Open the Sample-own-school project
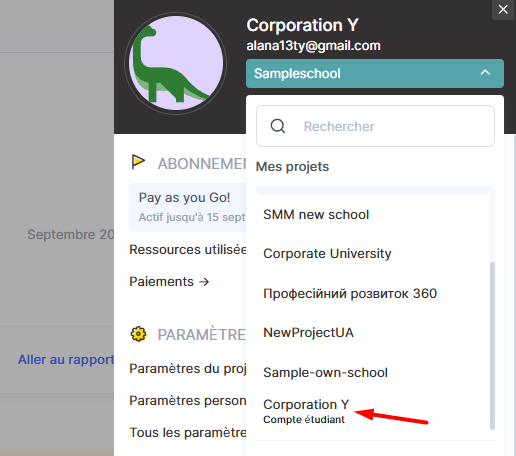516x456 pixels. click(x=325, y=372)
